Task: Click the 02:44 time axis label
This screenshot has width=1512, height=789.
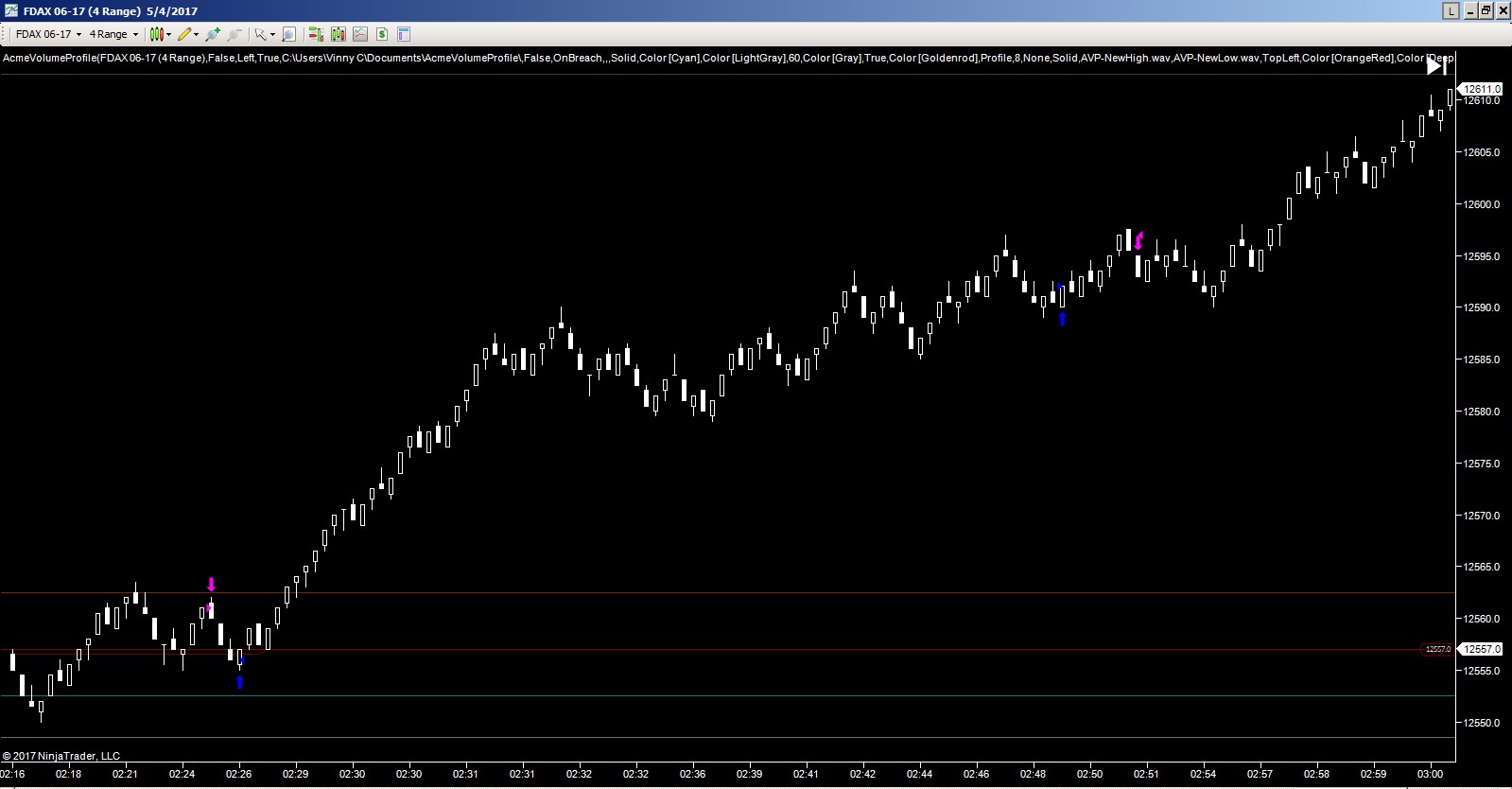Action: 919,774
